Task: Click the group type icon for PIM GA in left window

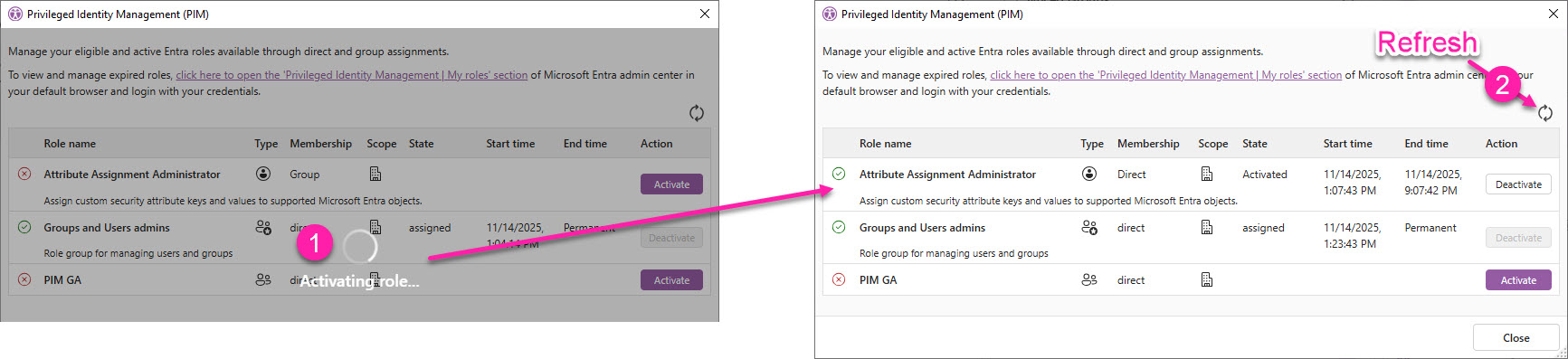Action: click(263, 279)
